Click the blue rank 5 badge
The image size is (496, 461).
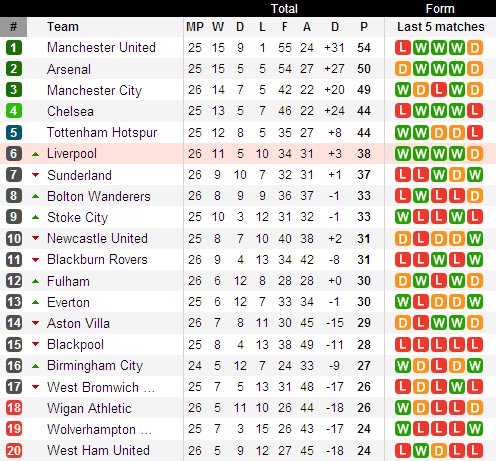click(x=14, y=132)
